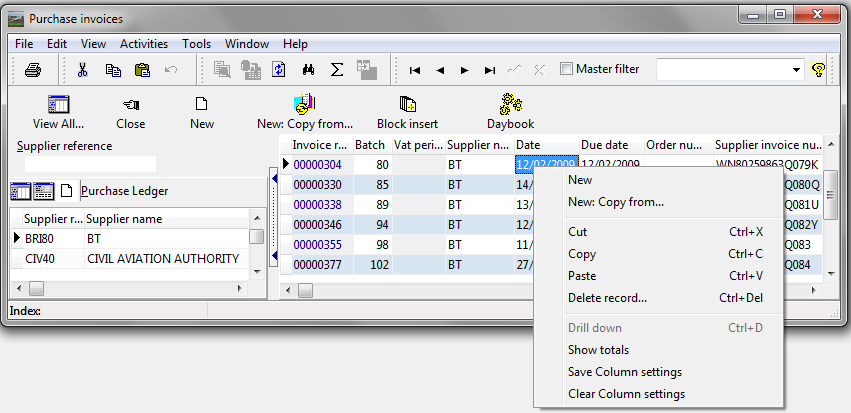Open the Activities menu

tap(144, 44)
